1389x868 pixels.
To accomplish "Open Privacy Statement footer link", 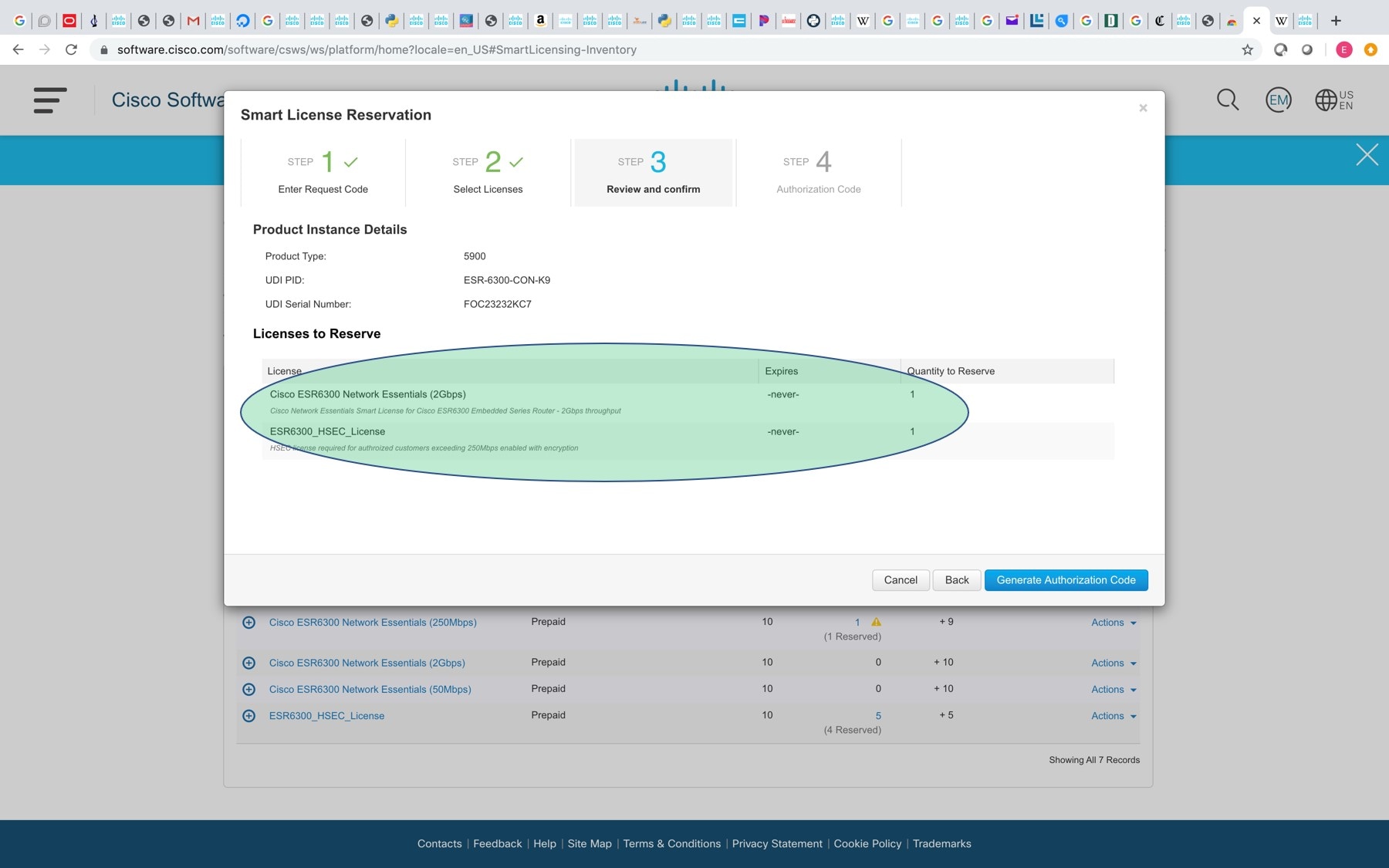I will click(x=777, y=843).
